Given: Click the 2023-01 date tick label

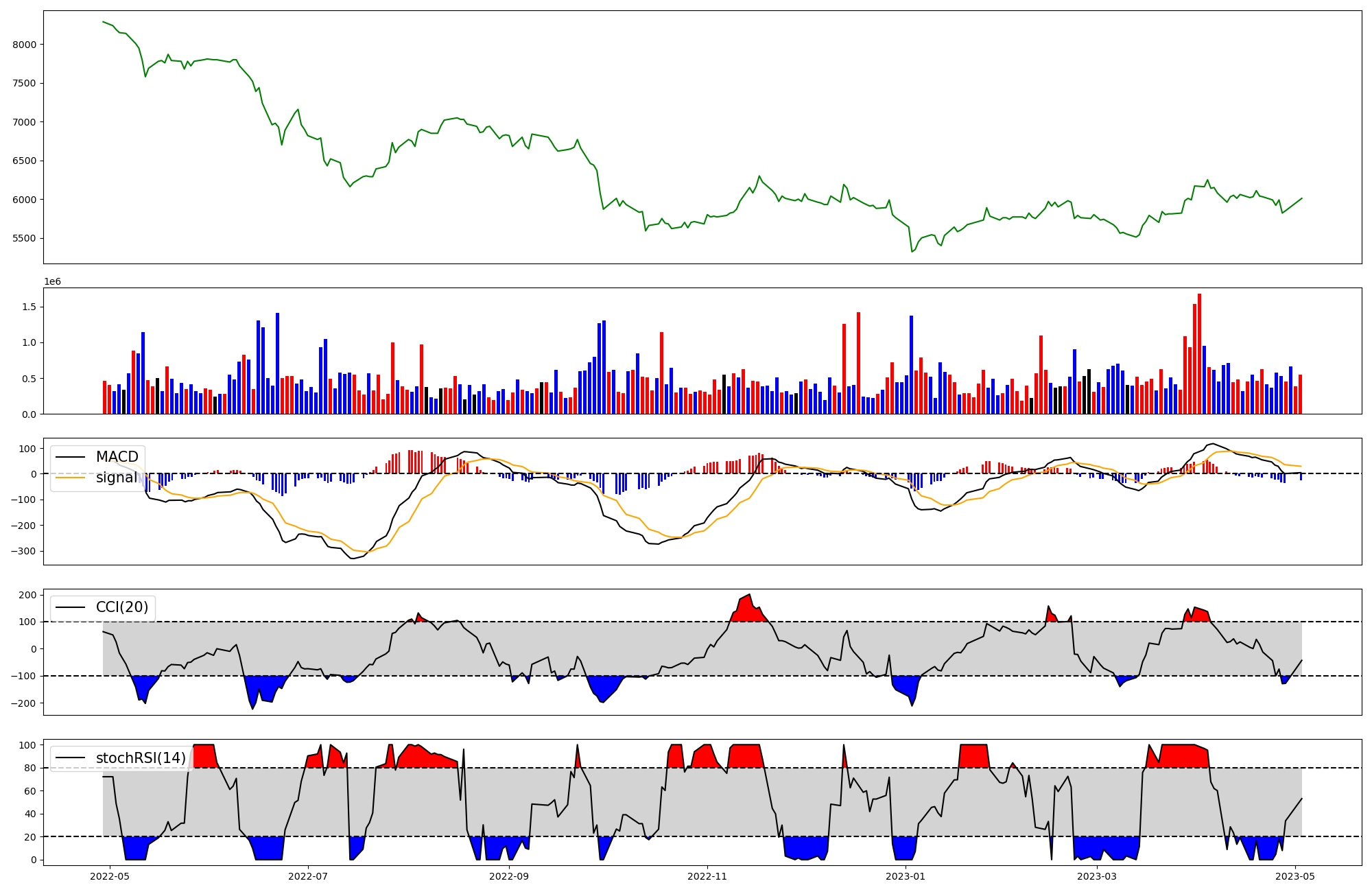Looking at the screenshot, I should (906, 876).
